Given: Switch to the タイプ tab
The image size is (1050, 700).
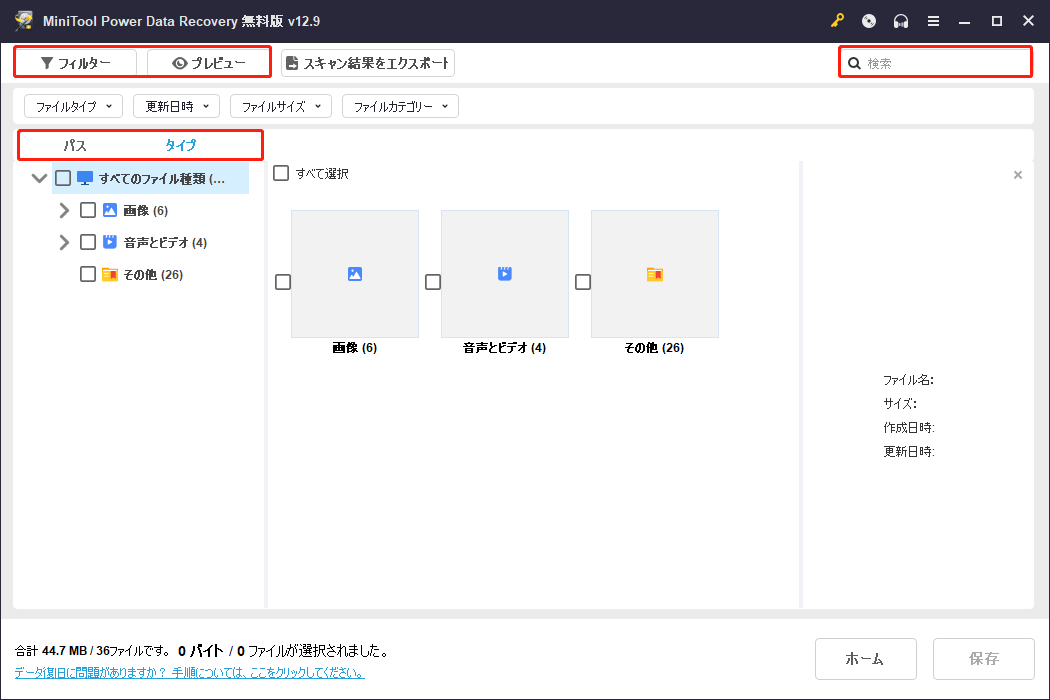Looking at the screenshot, I should pyautogui.click(x=181, y=145).
